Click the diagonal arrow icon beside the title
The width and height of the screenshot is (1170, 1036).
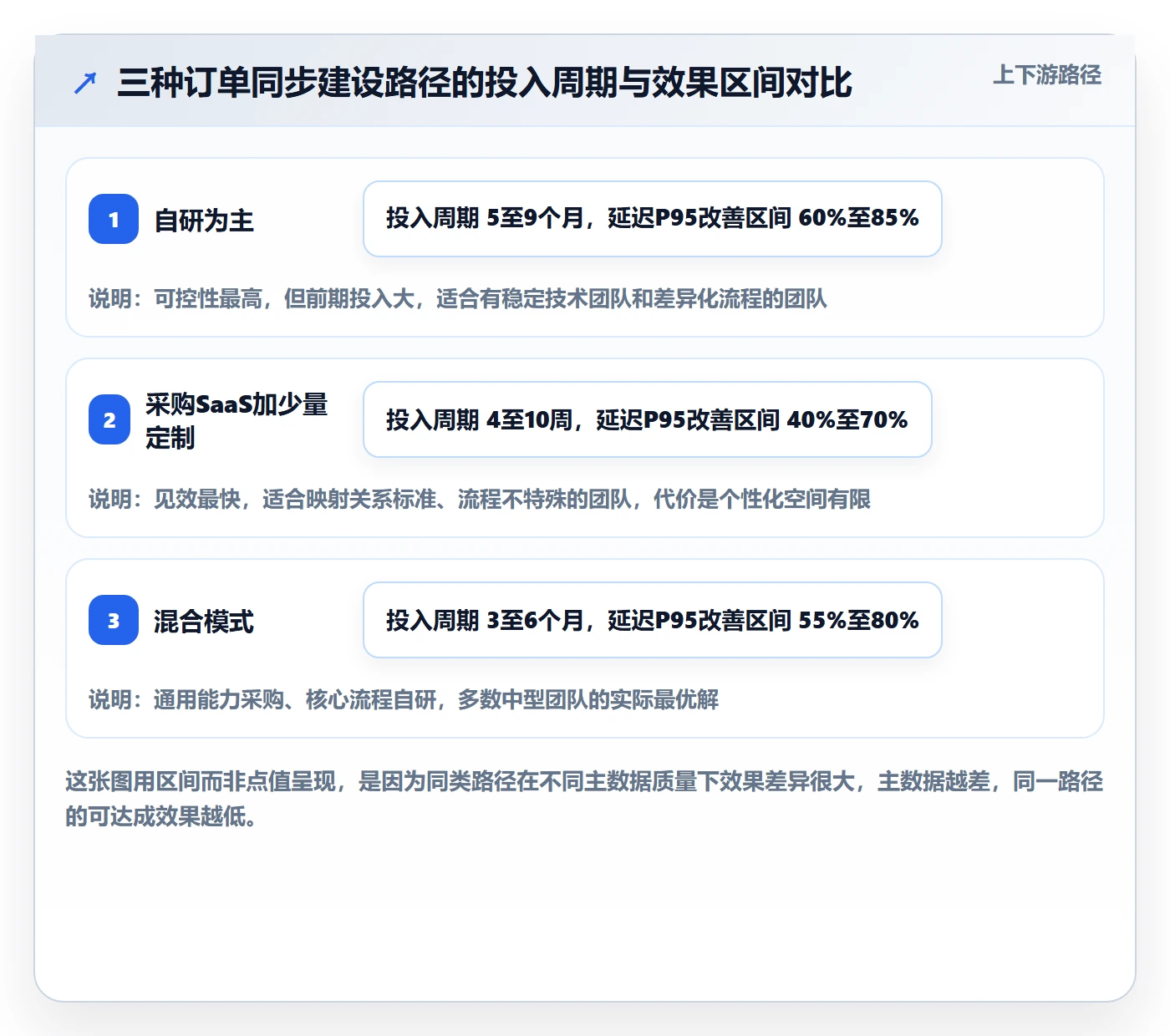click(85, 83)
